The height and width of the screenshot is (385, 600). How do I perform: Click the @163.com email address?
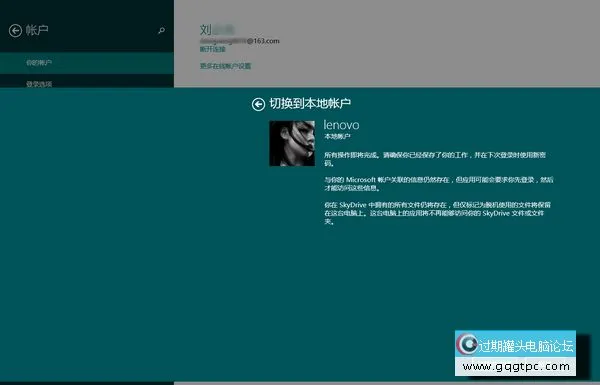pos(240,41)
